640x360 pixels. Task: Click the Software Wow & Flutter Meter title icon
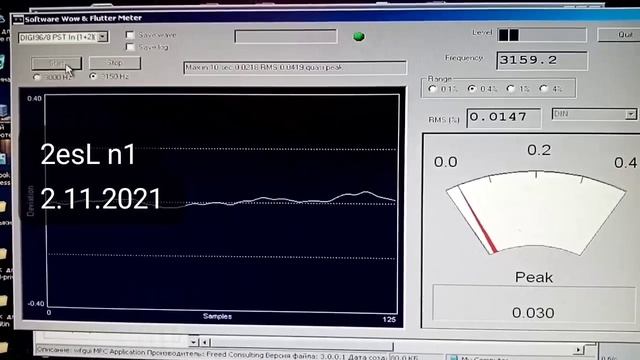point(18,19)
